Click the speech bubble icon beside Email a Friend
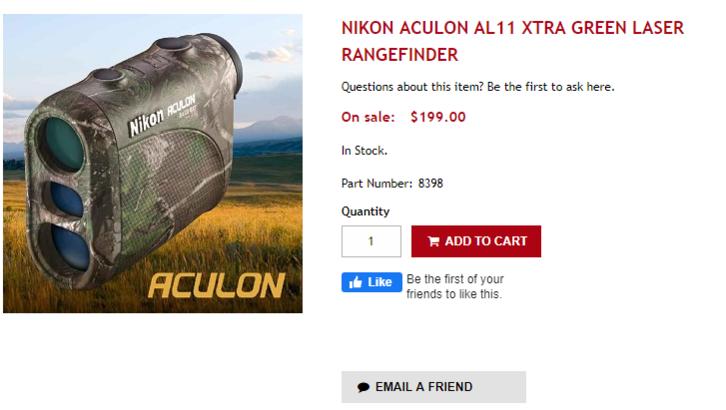The height and width of the screenshot is (410, 726). coord(363,387)
